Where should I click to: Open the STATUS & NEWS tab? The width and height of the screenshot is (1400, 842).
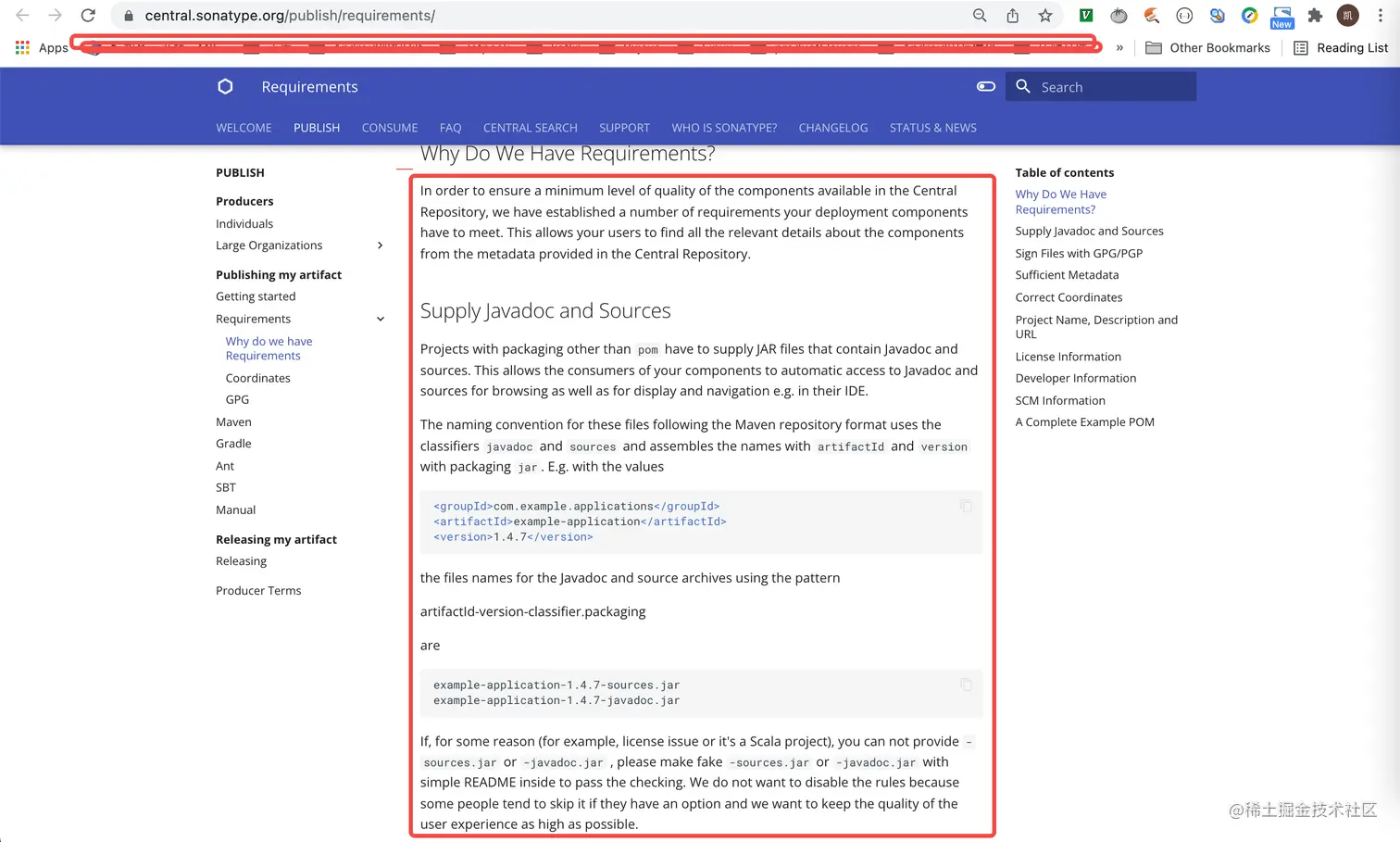[933, 128]
